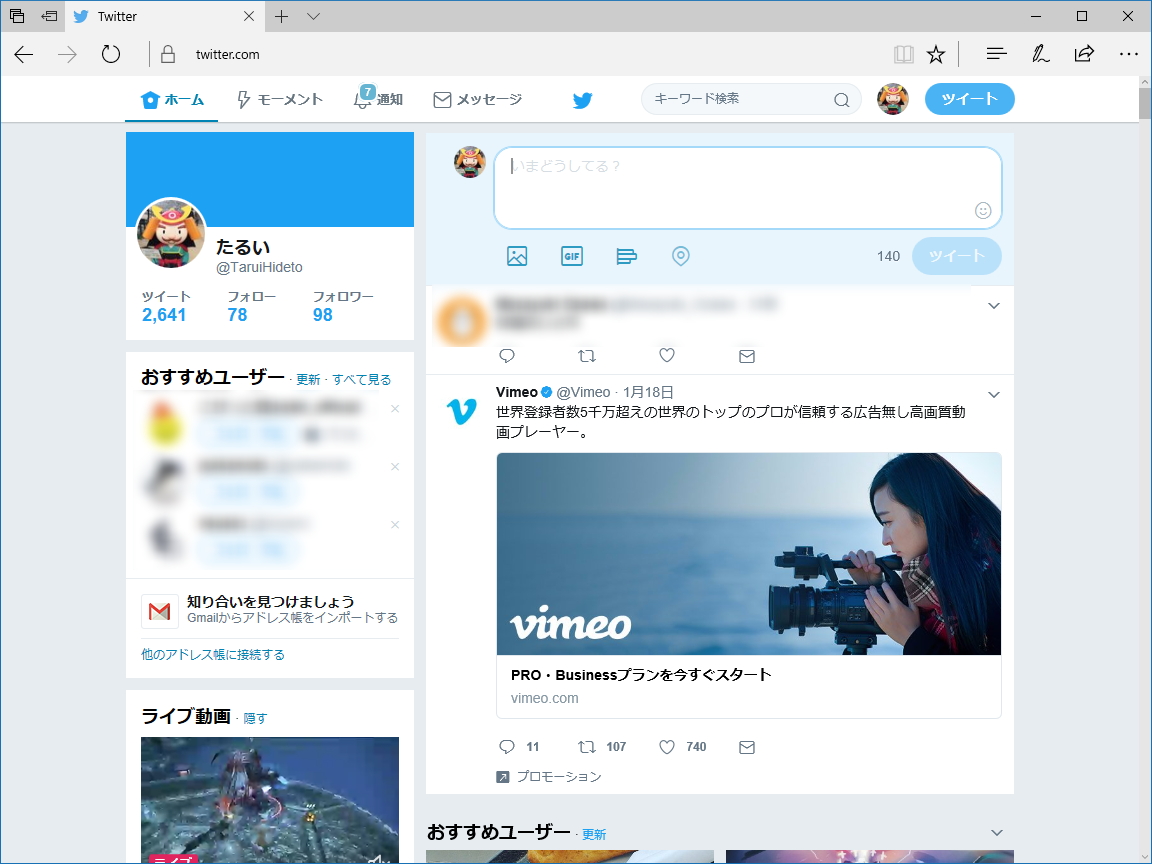Open the dropdown on the topmost timeline tweet
Image resolution: width=1152 pixels, height=864 pixels.
coord(993,306)
